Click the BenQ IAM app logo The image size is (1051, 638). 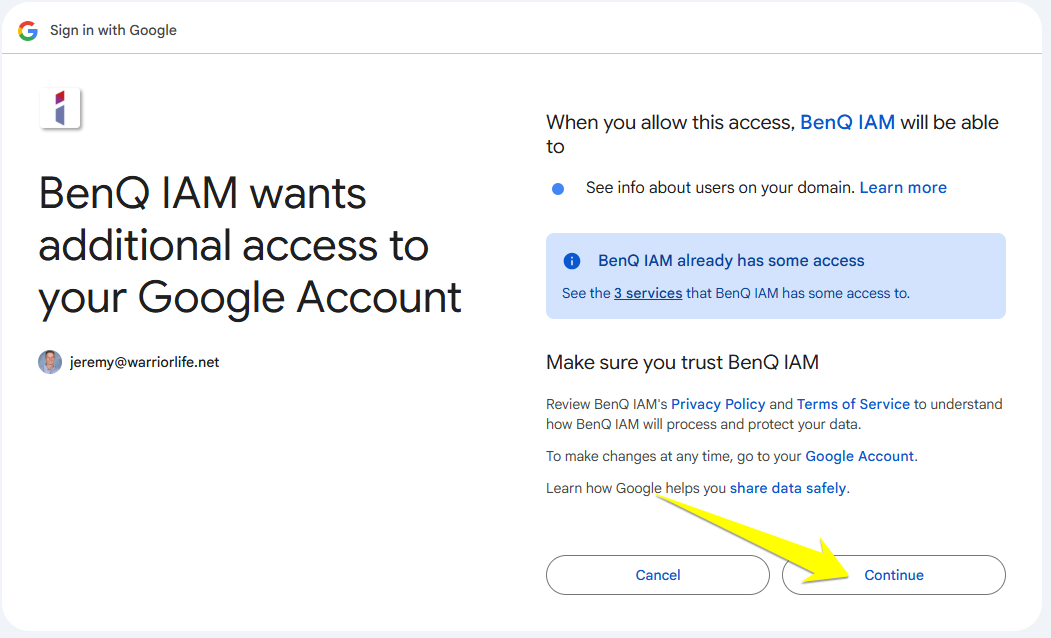point(60,108)
